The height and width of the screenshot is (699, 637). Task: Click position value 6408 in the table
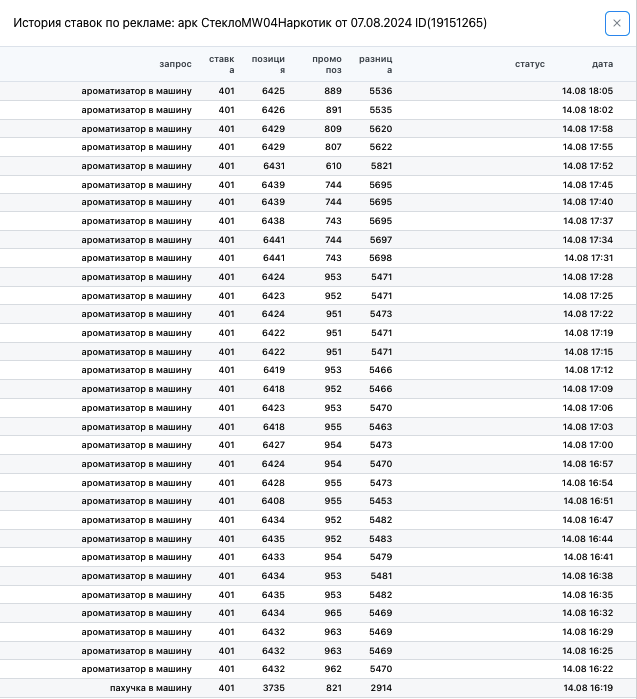[273, 501]
